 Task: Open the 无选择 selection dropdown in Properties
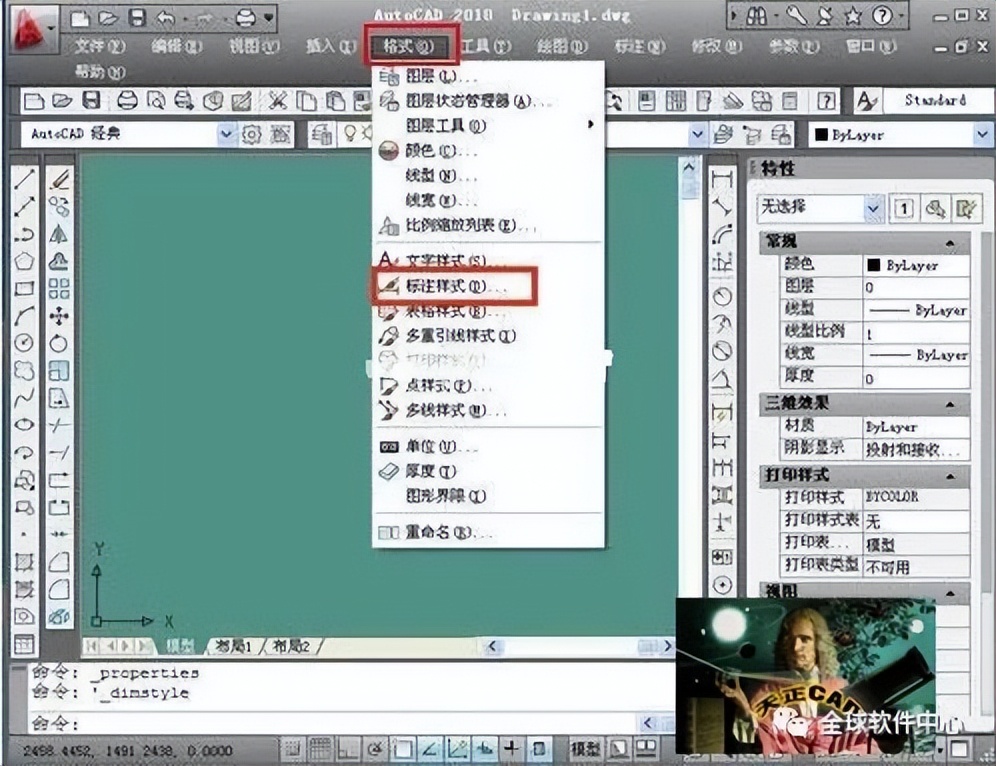click(874, 207)
